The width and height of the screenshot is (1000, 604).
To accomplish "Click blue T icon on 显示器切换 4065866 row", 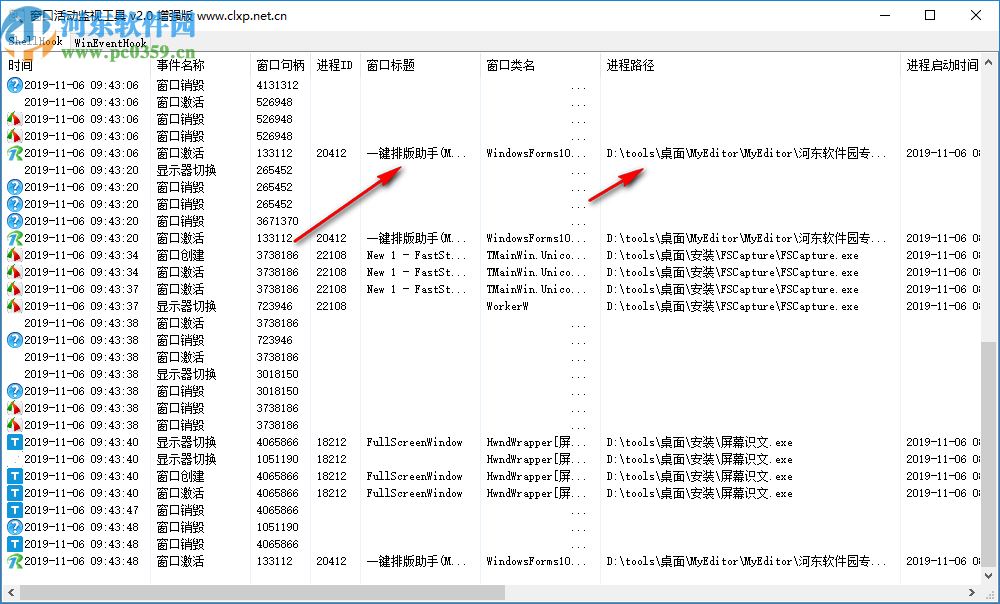I will (14, 442).
